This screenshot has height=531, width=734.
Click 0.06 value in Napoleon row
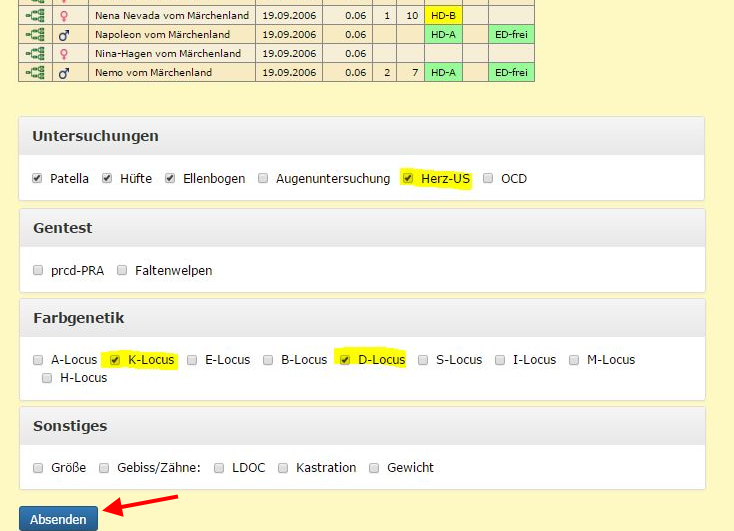point(355,35)
